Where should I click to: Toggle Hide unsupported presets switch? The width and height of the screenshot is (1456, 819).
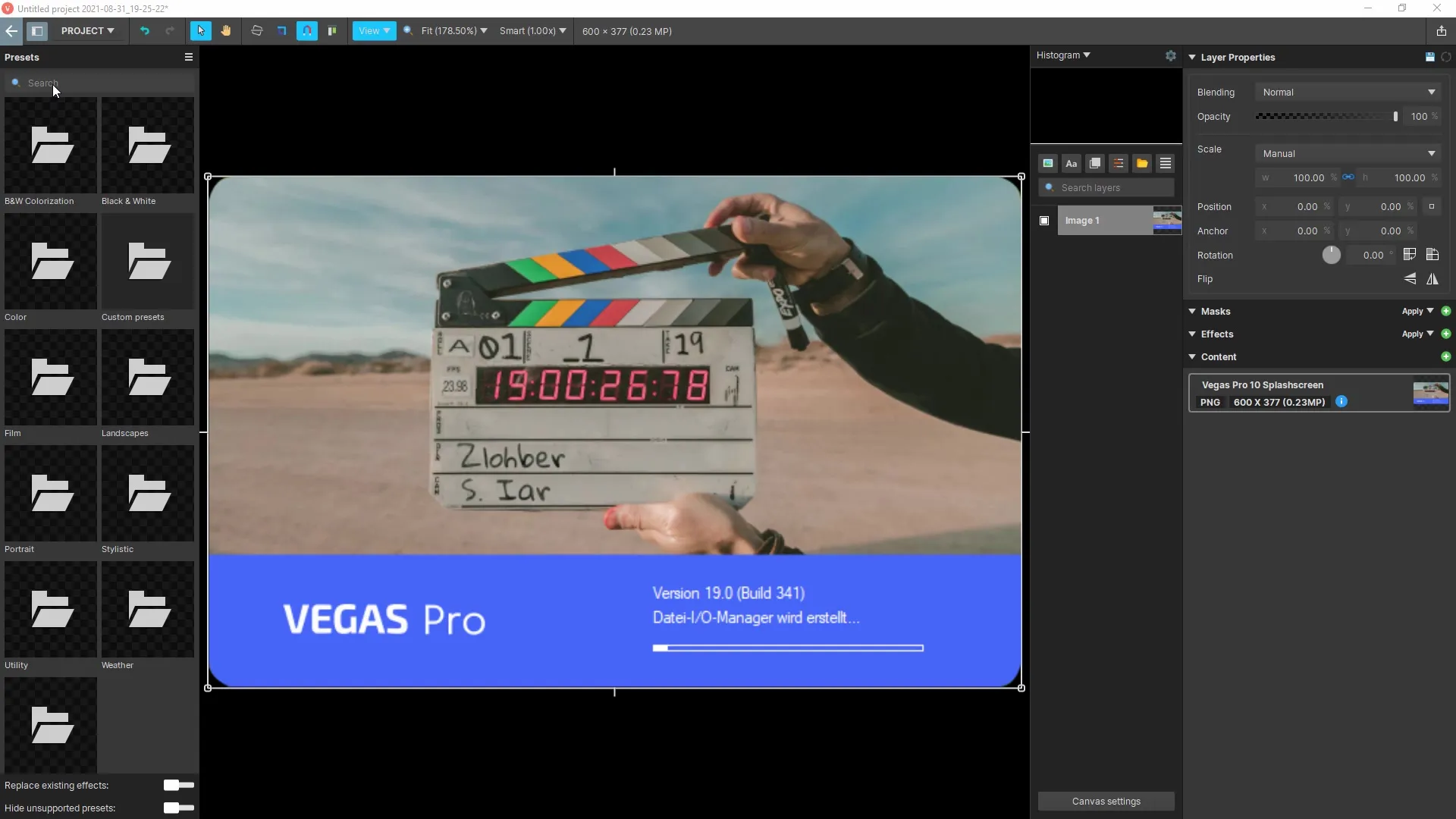[178, 808]
